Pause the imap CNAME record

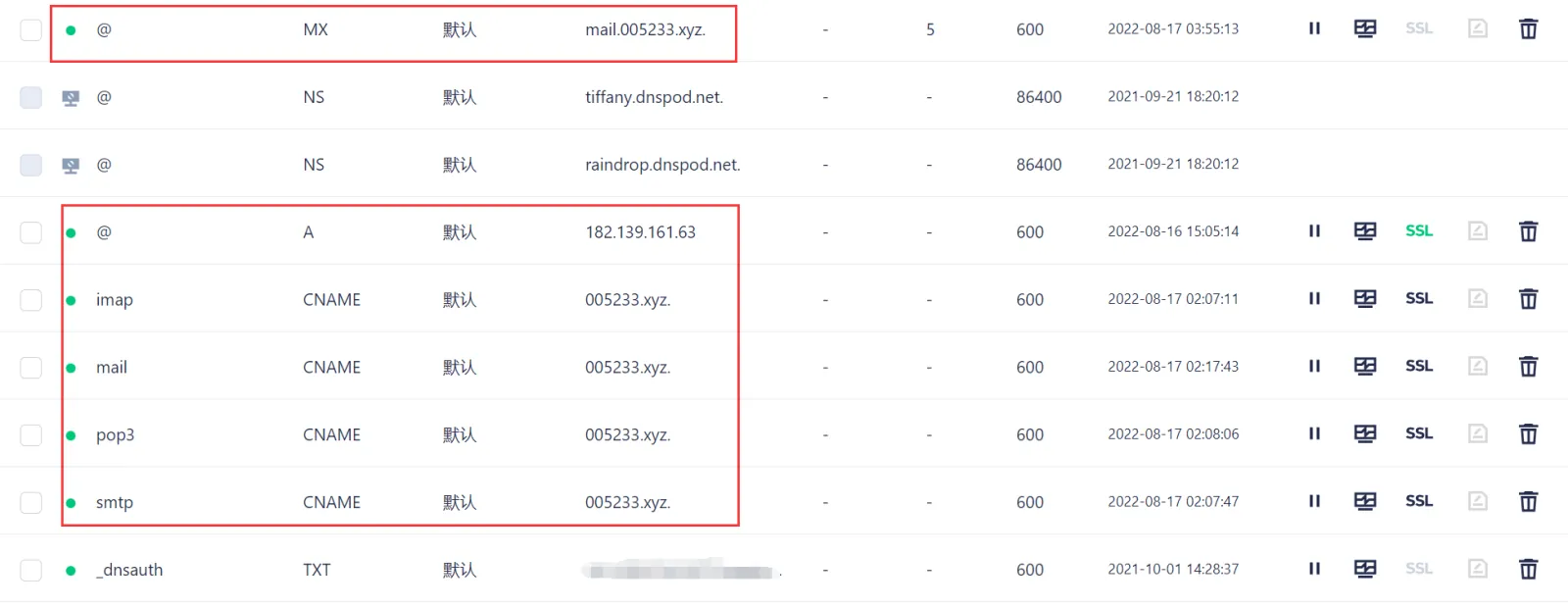click(1314, 298)
